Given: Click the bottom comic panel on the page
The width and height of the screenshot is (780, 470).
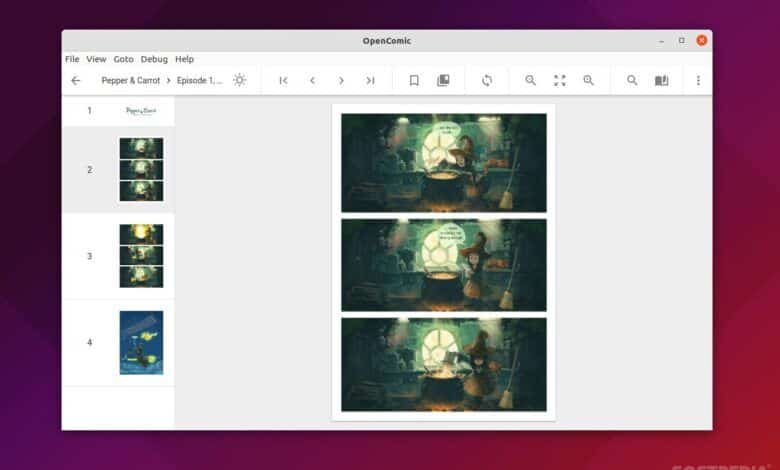Looking at the screenshot, I should [444, 365].
